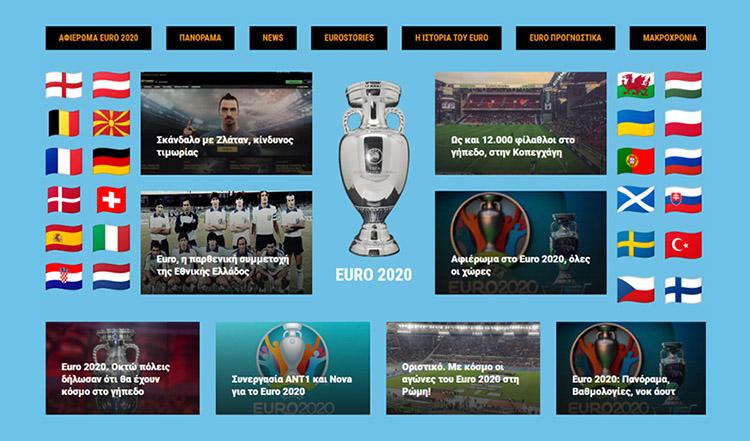Click the EURO ΠΡΟΓΝΩΣΤΙΚΑ button
The height and width of the screenshot is (441, 750).
tap(565, 38)
